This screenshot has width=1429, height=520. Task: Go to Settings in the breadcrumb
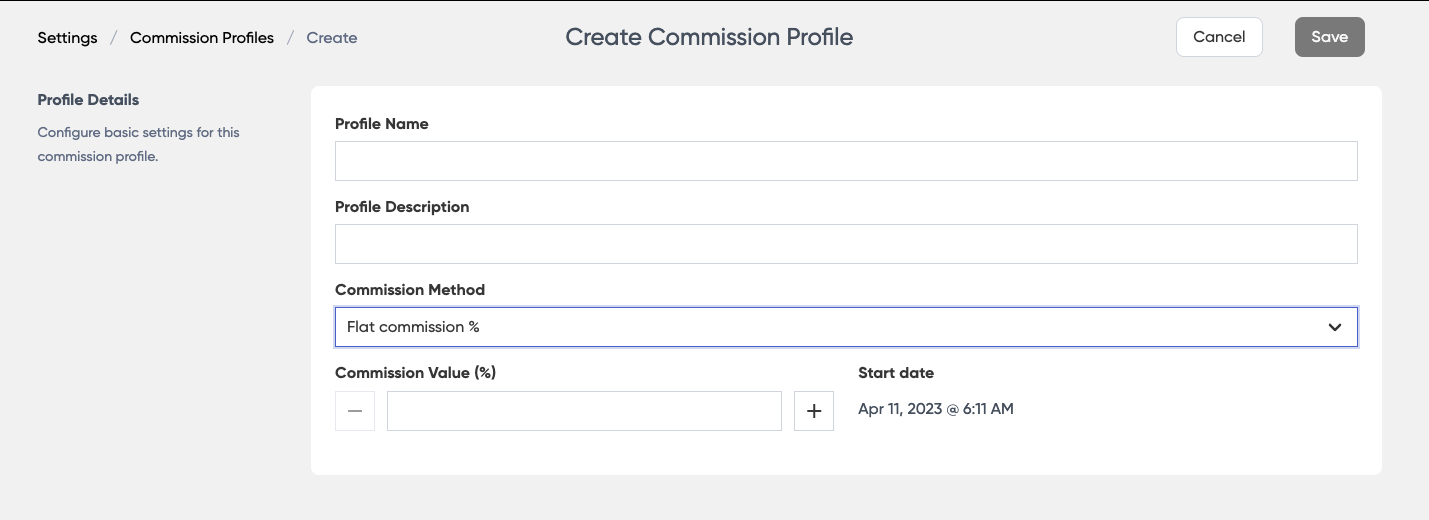click(68, 38)
